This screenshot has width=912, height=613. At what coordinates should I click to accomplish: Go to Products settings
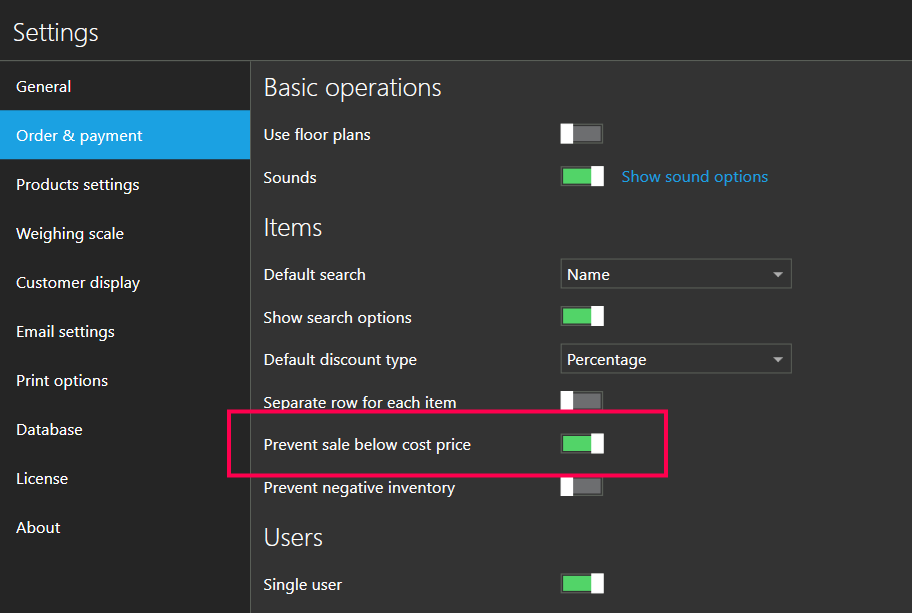[78, 185]
